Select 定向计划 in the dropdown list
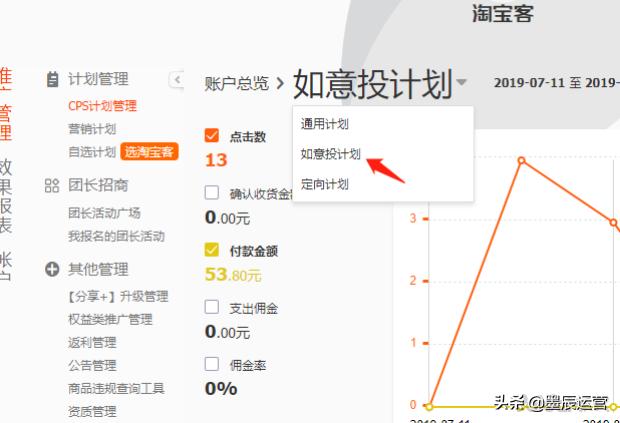 click(324, 184)
